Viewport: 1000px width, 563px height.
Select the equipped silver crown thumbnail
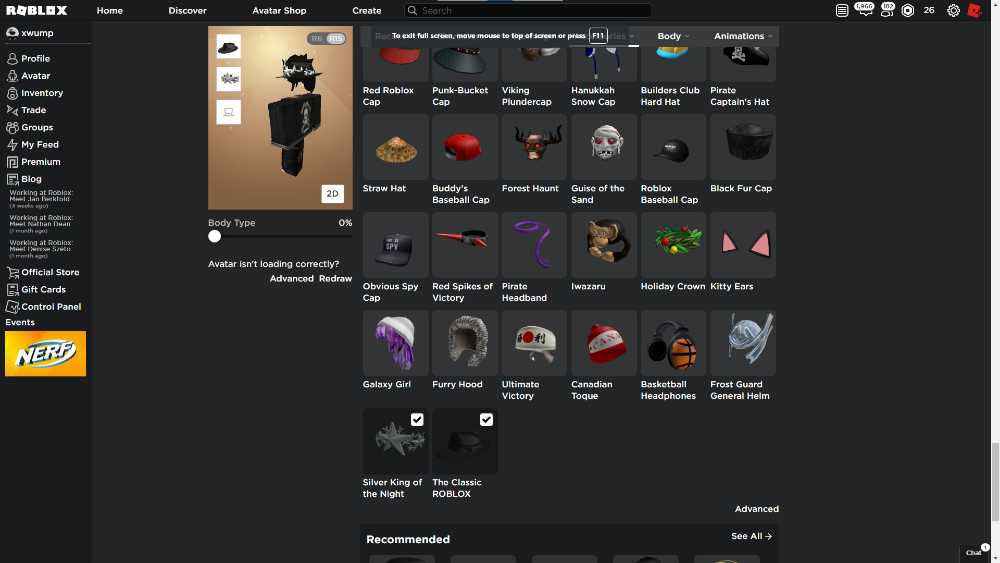(x=228, y=79)
